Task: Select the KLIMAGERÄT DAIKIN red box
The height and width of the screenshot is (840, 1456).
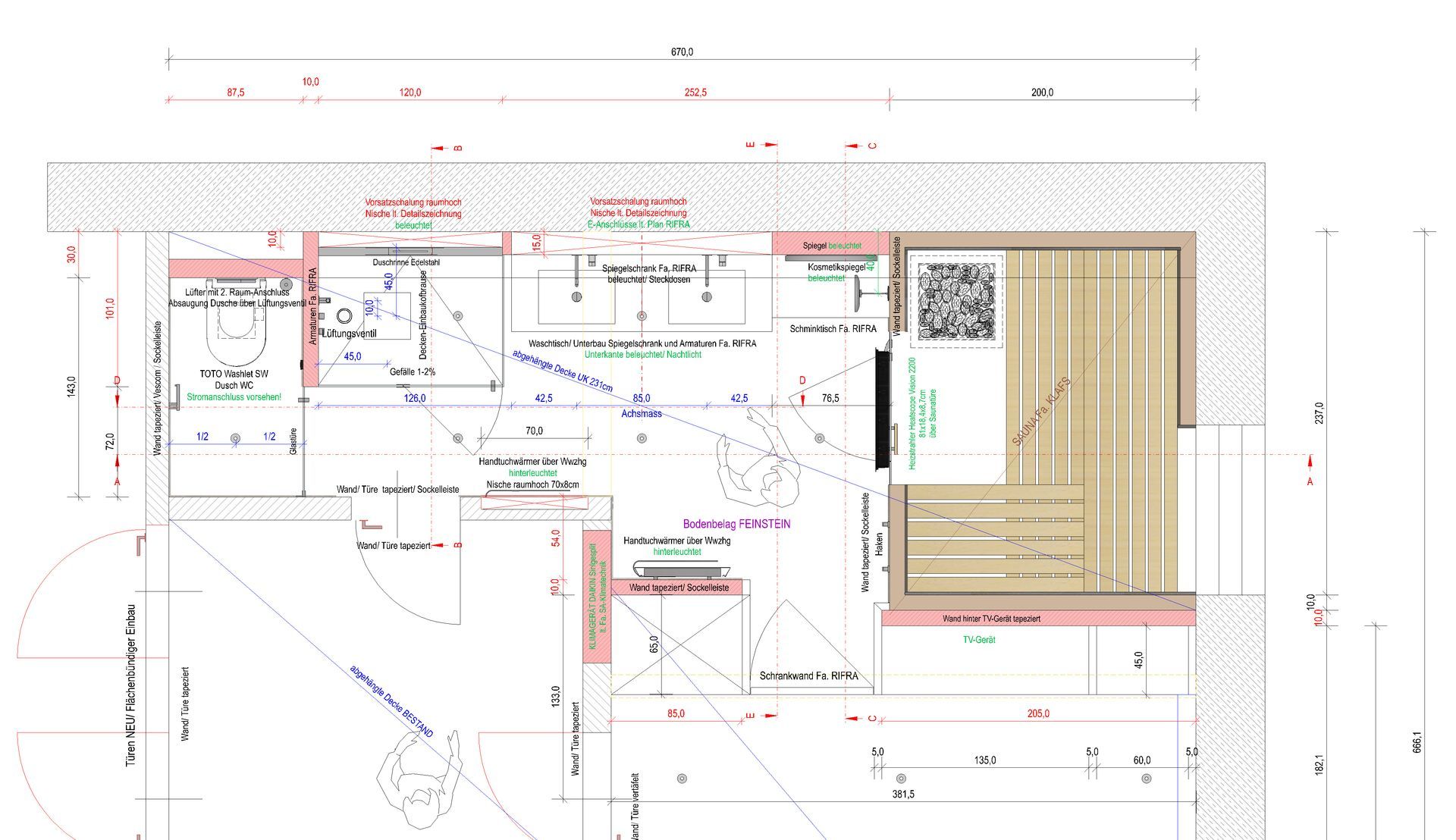Action: pyautogui.click(x=597, y=597)
